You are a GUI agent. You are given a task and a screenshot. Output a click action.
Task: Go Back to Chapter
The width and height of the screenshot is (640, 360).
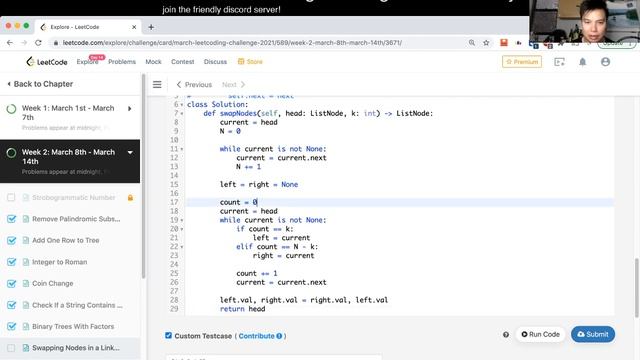(40, 84)
